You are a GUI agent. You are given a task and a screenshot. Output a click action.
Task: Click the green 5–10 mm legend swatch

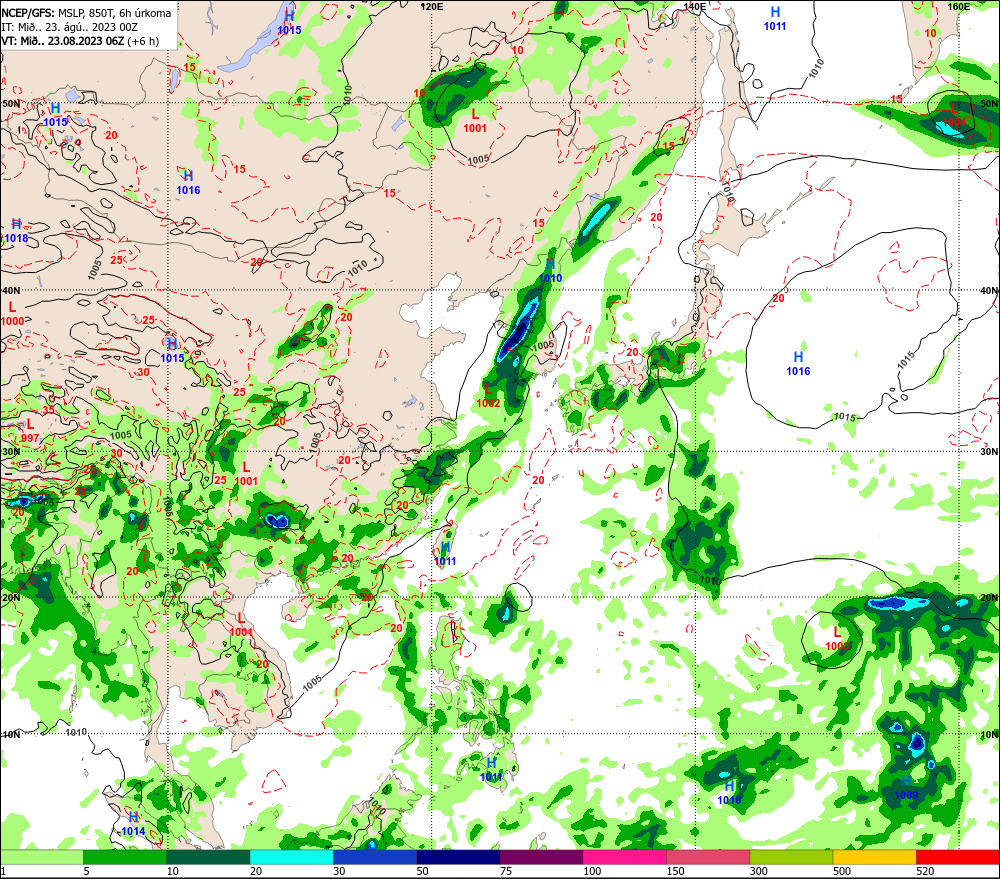(125, 857)
